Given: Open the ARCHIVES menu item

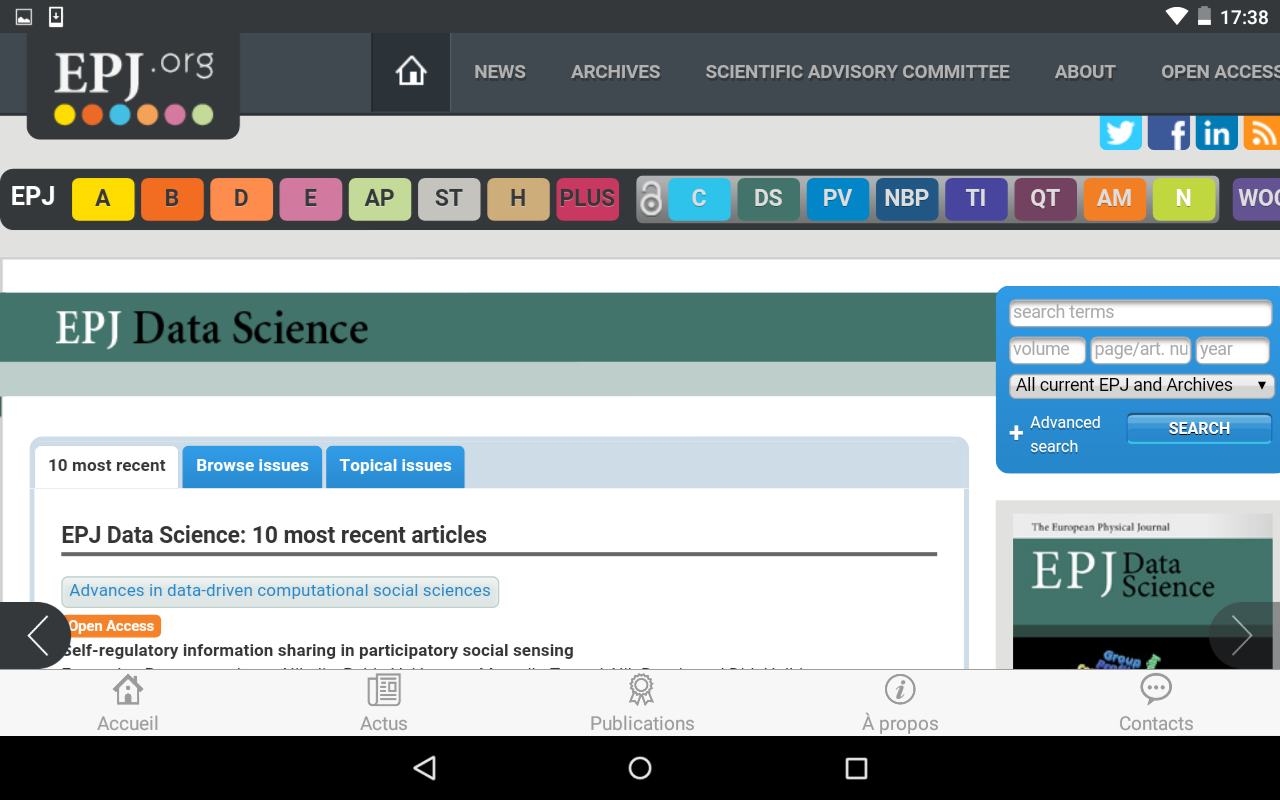Looking at the screenshot, I should 615,72.
